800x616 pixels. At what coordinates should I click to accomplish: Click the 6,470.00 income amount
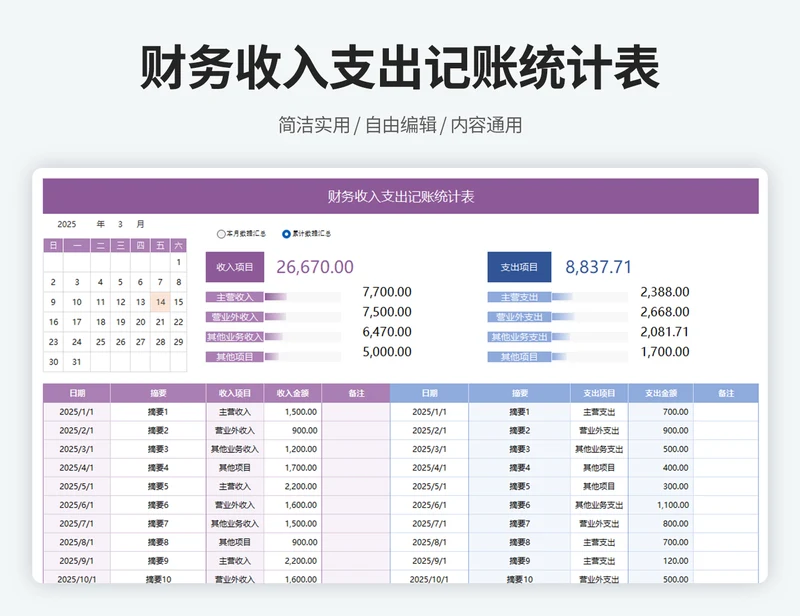coord(387,332)
